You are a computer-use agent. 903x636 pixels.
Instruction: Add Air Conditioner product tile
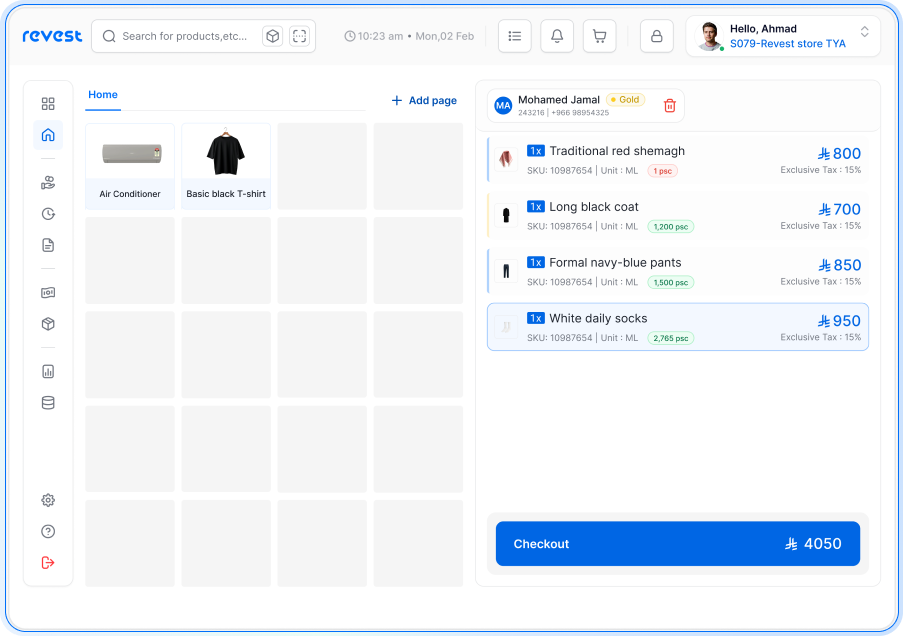coord(130,166)
